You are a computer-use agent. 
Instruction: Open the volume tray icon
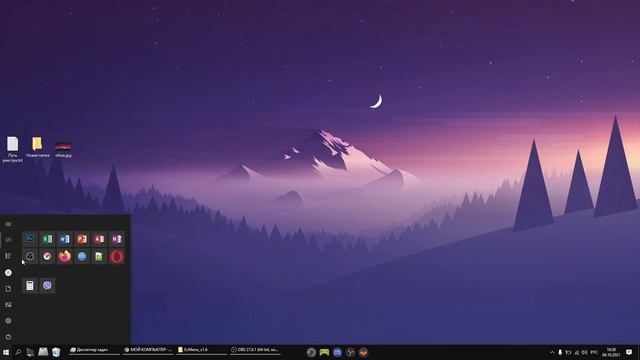click(584, 352)
